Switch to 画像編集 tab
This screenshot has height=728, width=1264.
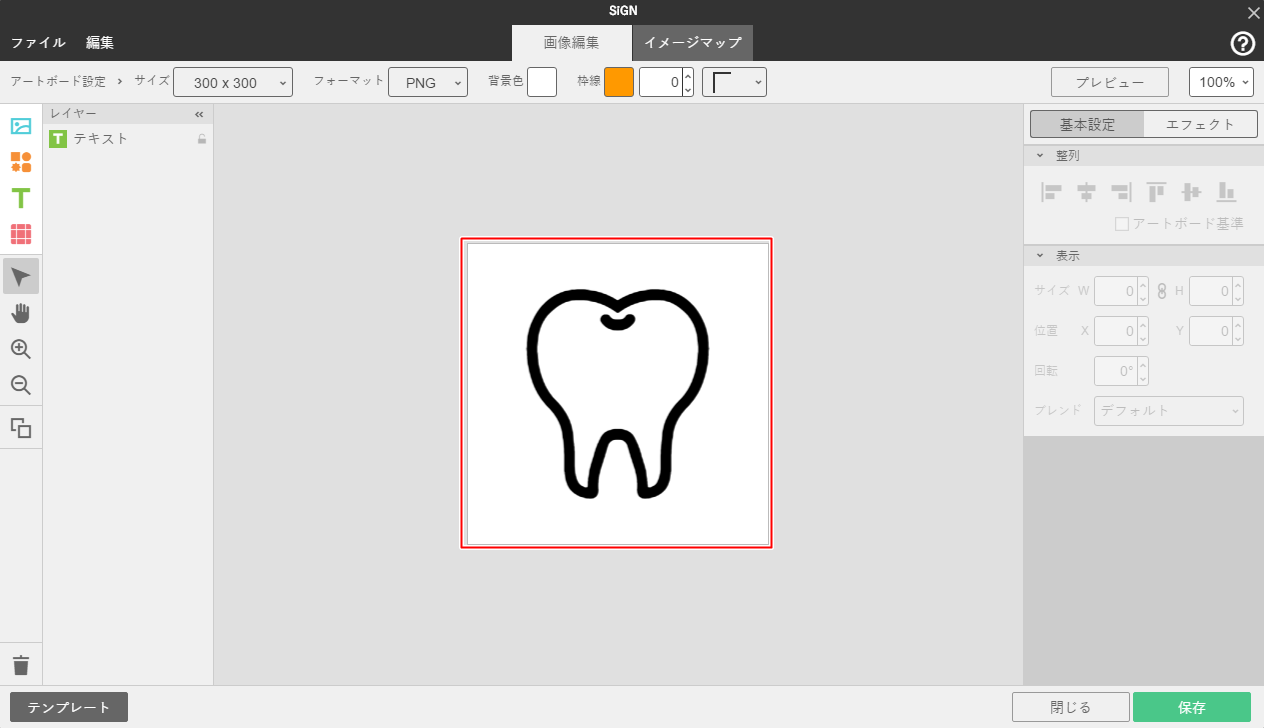572,43
